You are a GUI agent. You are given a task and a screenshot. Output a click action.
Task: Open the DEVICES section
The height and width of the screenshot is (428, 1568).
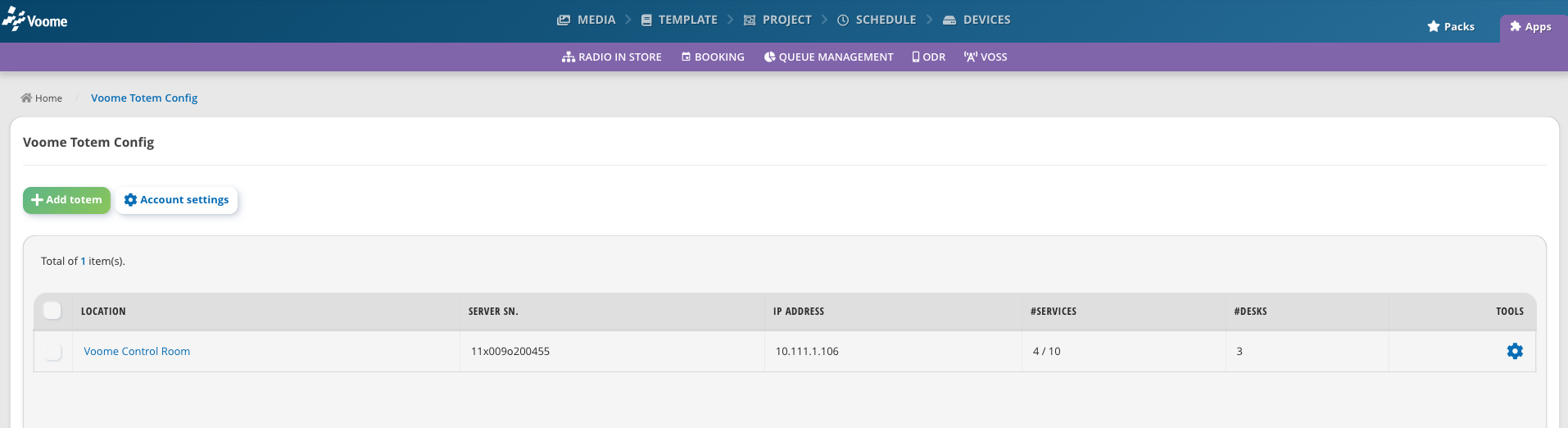click(977, 20)
